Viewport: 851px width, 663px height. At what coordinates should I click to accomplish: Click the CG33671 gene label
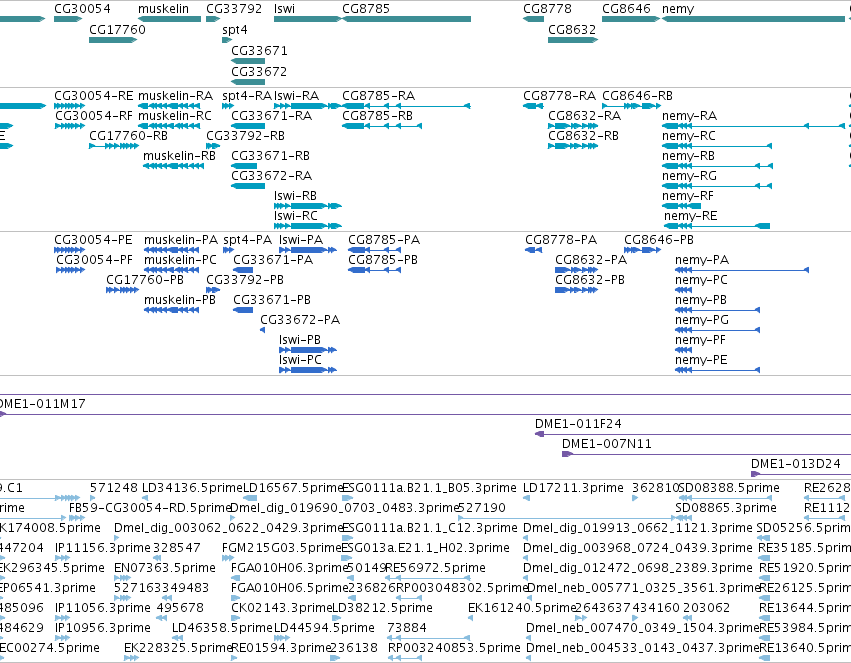click(259, 50)
